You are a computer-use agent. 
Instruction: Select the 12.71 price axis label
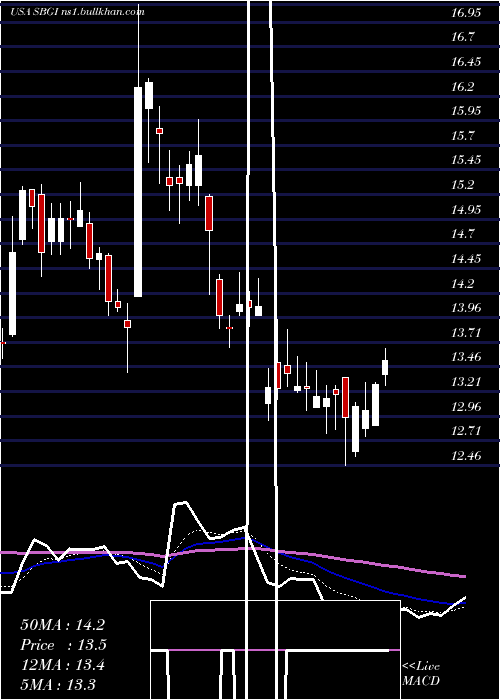466,431
